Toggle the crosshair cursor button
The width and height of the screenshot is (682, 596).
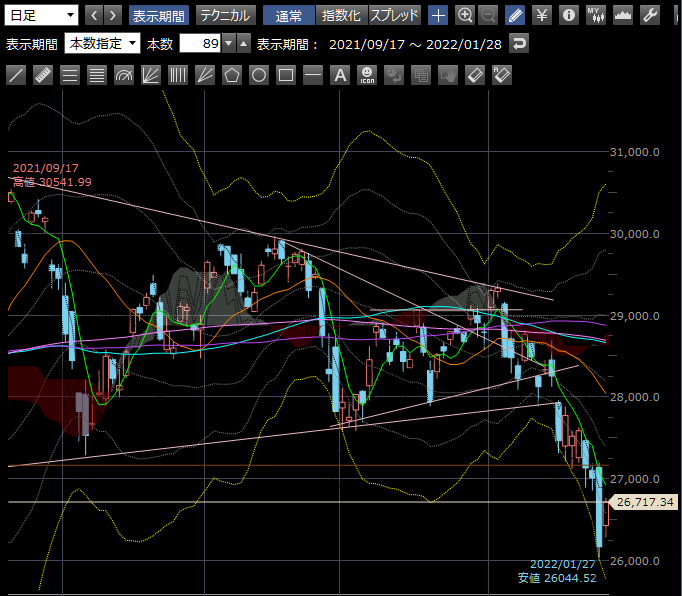coord(438,15)
